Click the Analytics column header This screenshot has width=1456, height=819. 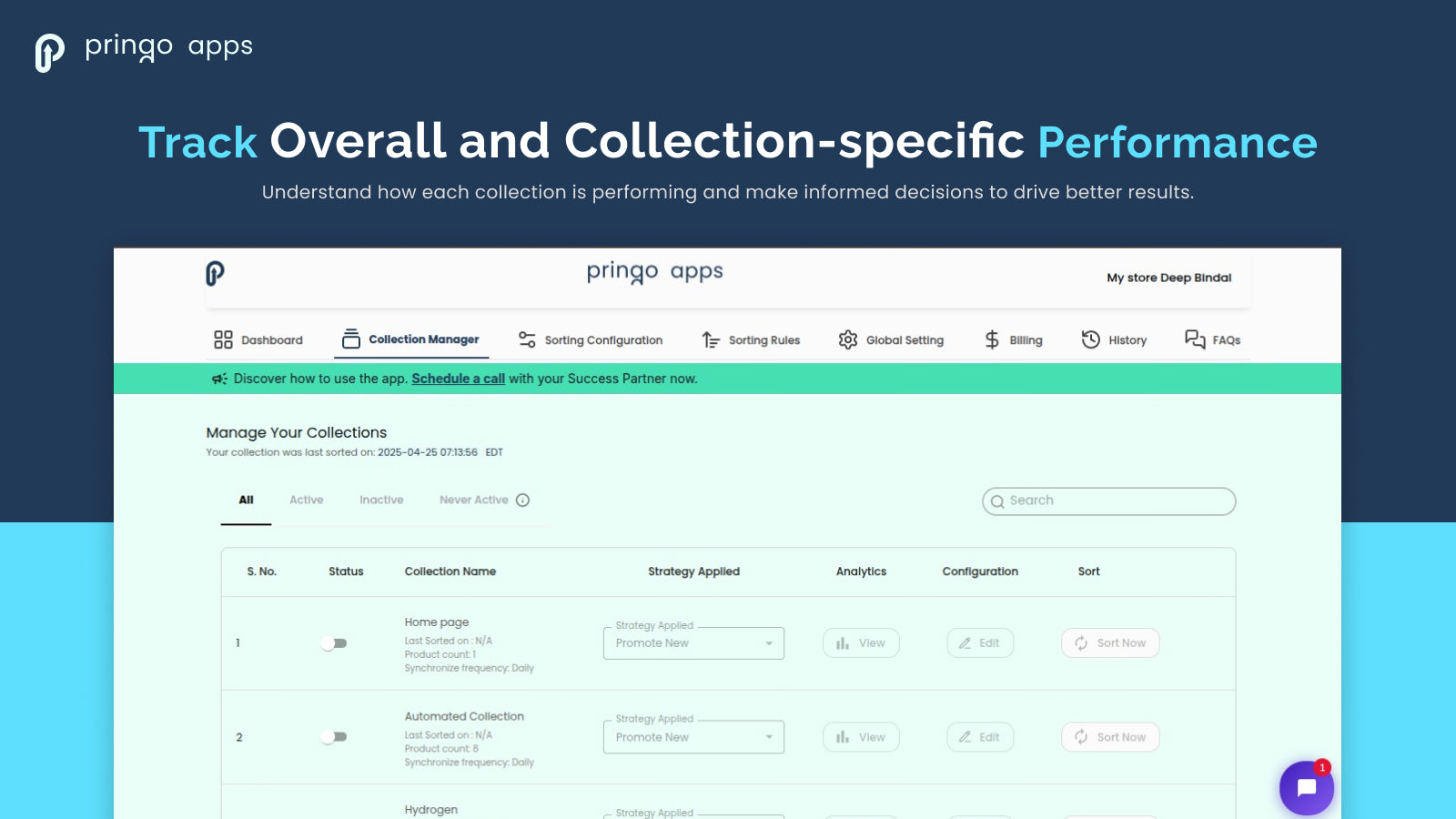click(x=861, y=571)
